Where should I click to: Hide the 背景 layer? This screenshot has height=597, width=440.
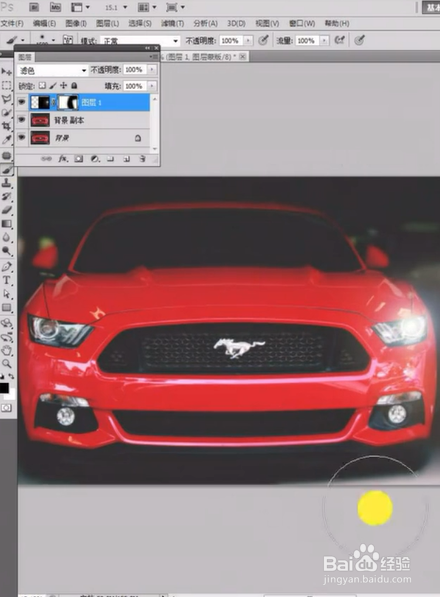click(x=22, y=137)
